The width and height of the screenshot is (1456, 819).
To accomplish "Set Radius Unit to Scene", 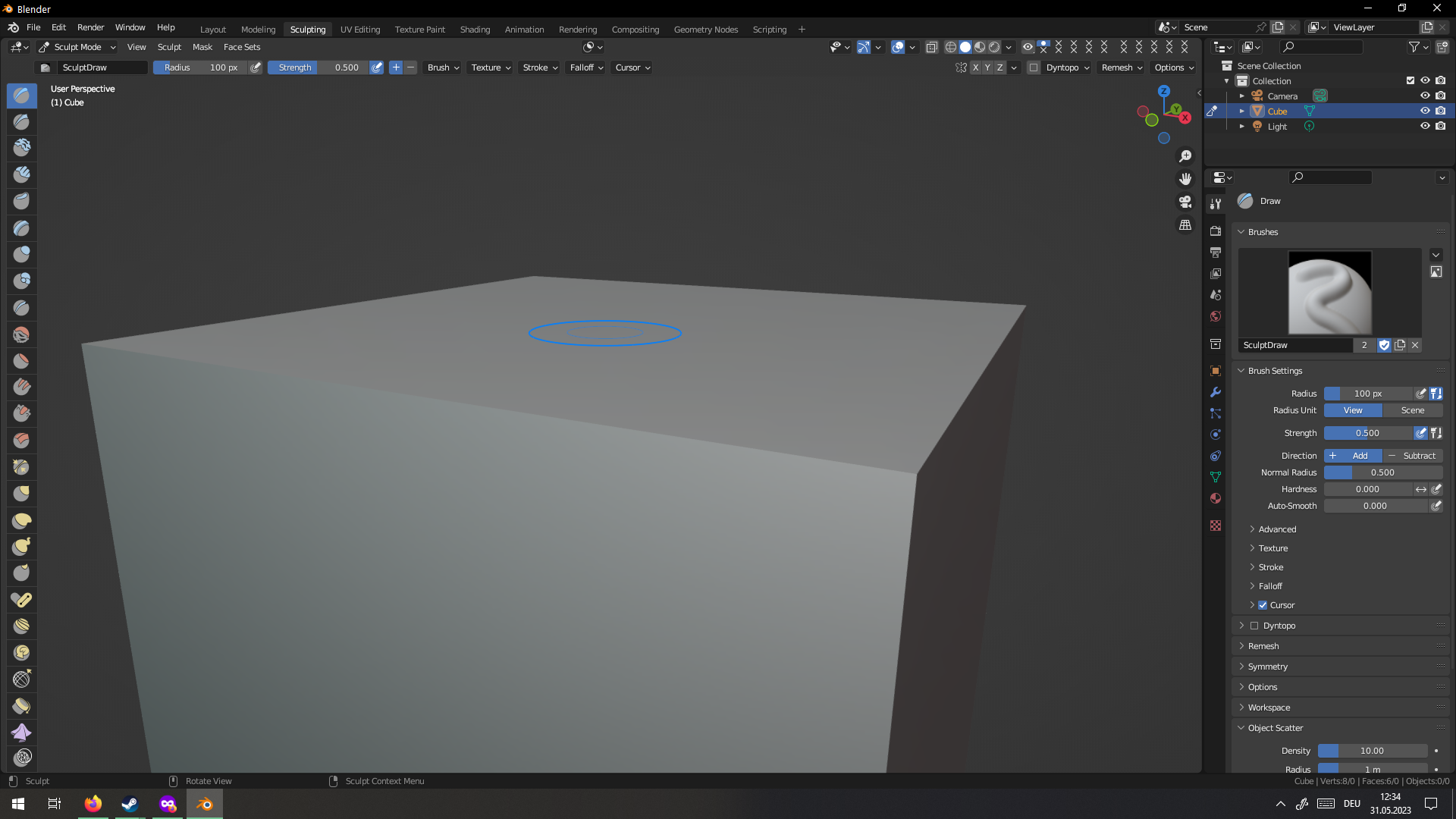I will point(1412,410).
